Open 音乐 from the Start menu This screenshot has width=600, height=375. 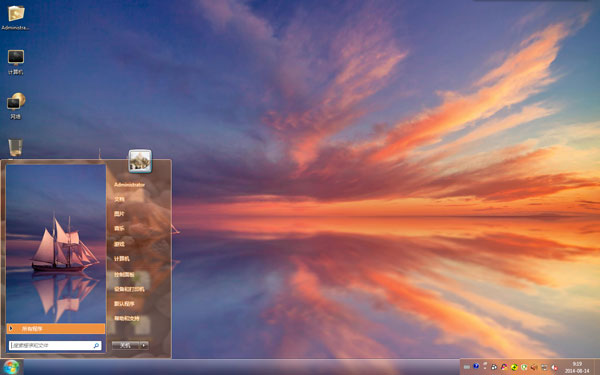(119, 228)
